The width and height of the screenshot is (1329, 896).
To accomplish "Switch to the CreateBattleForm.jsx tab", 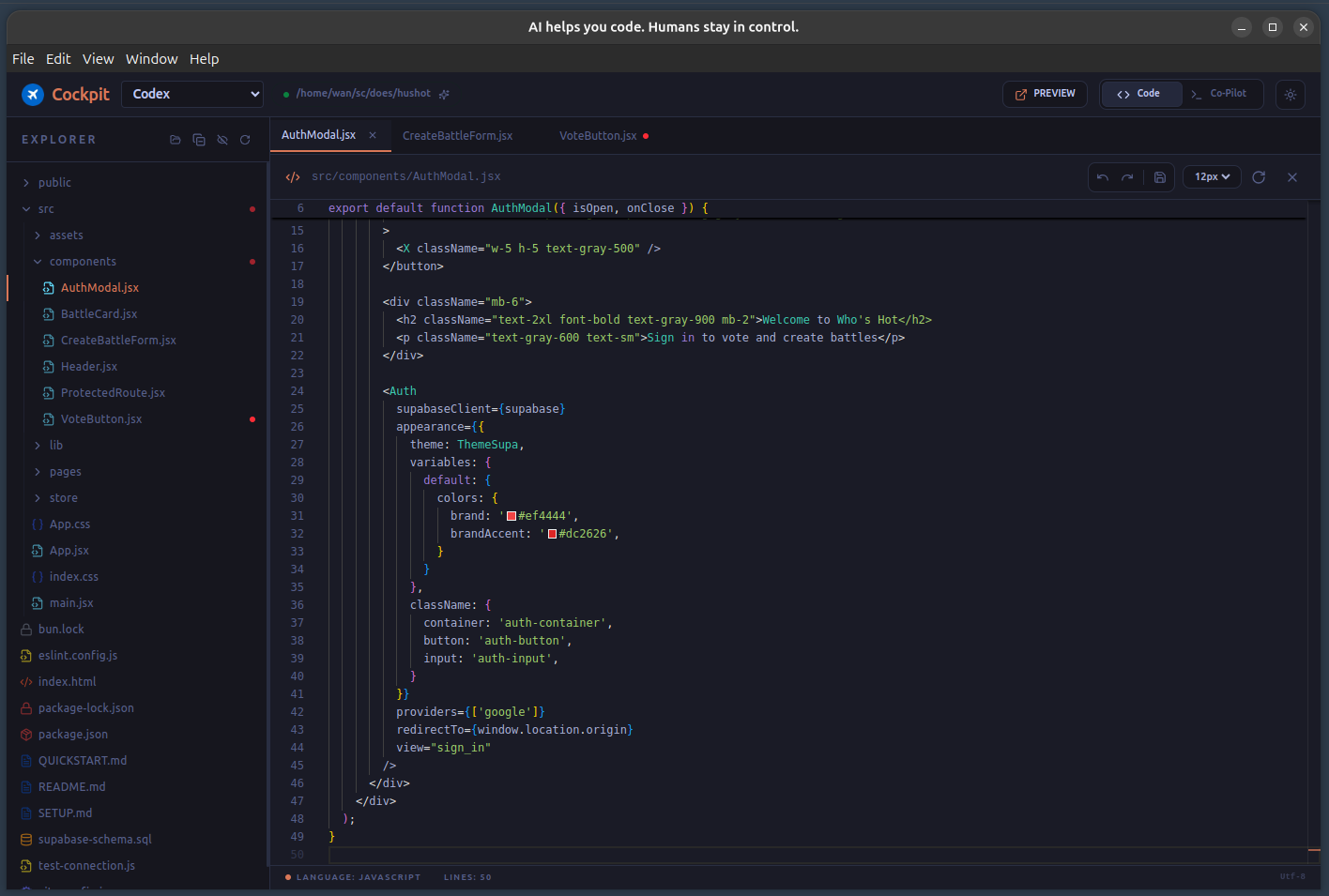I will (457, 136).
